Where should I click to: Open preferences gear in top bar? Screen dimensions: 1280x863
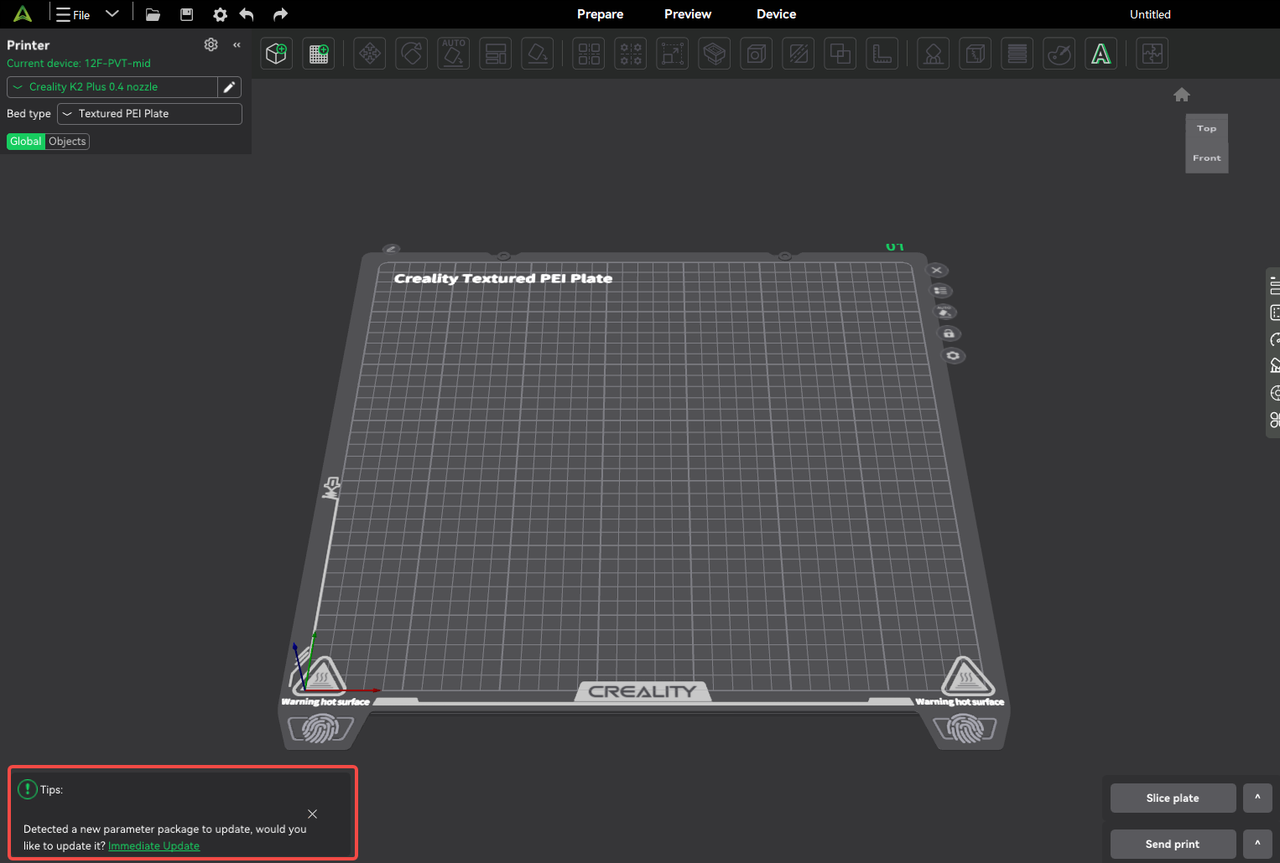pos(220,15)
